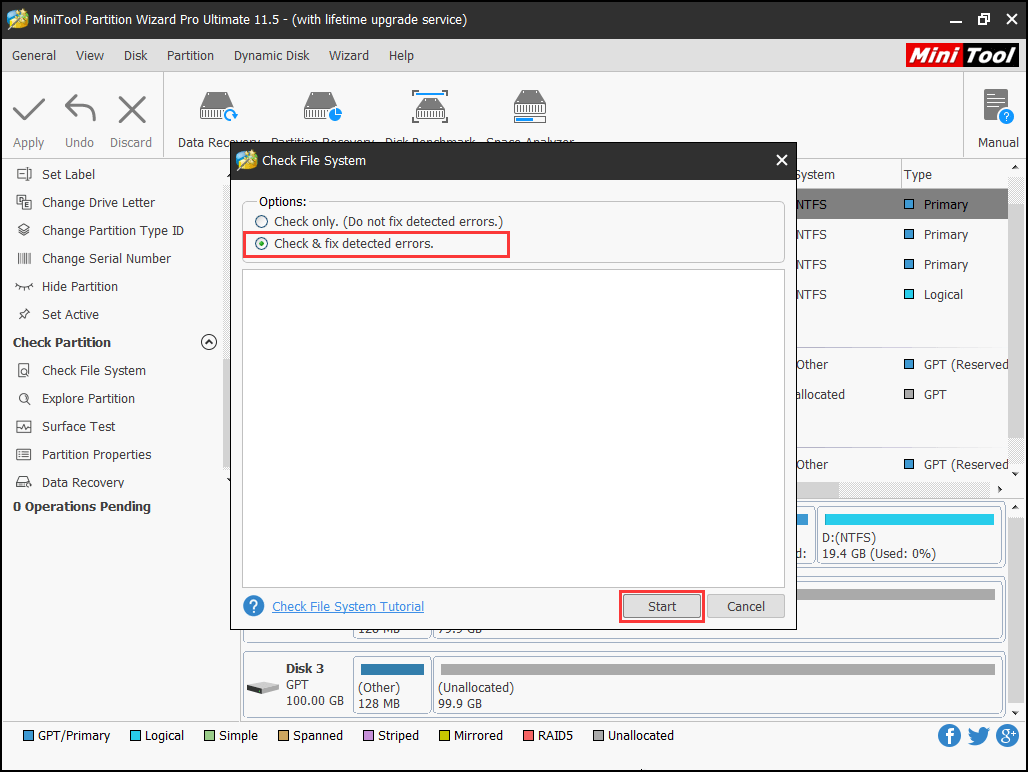
Task: Click the Mirrored legend entry
Action: click(471, 735)
